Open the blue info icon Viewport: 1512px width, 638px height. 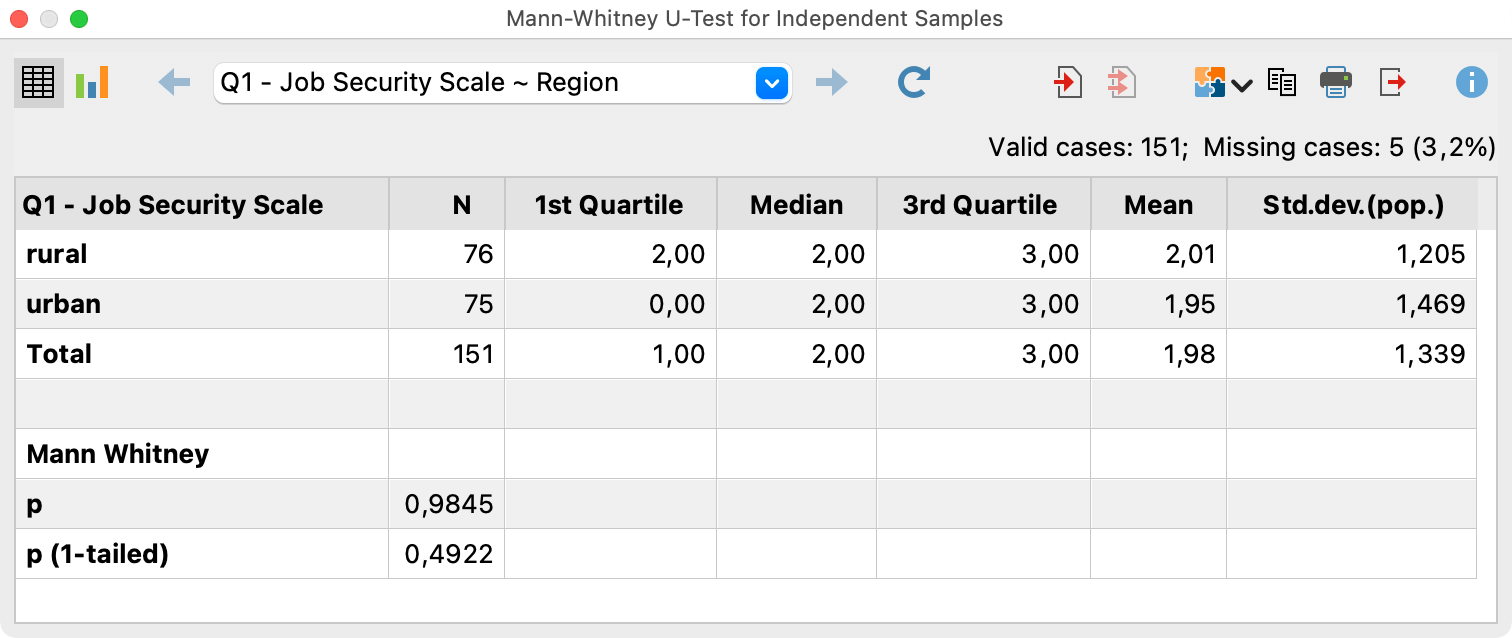click(x=1471, y=83)
